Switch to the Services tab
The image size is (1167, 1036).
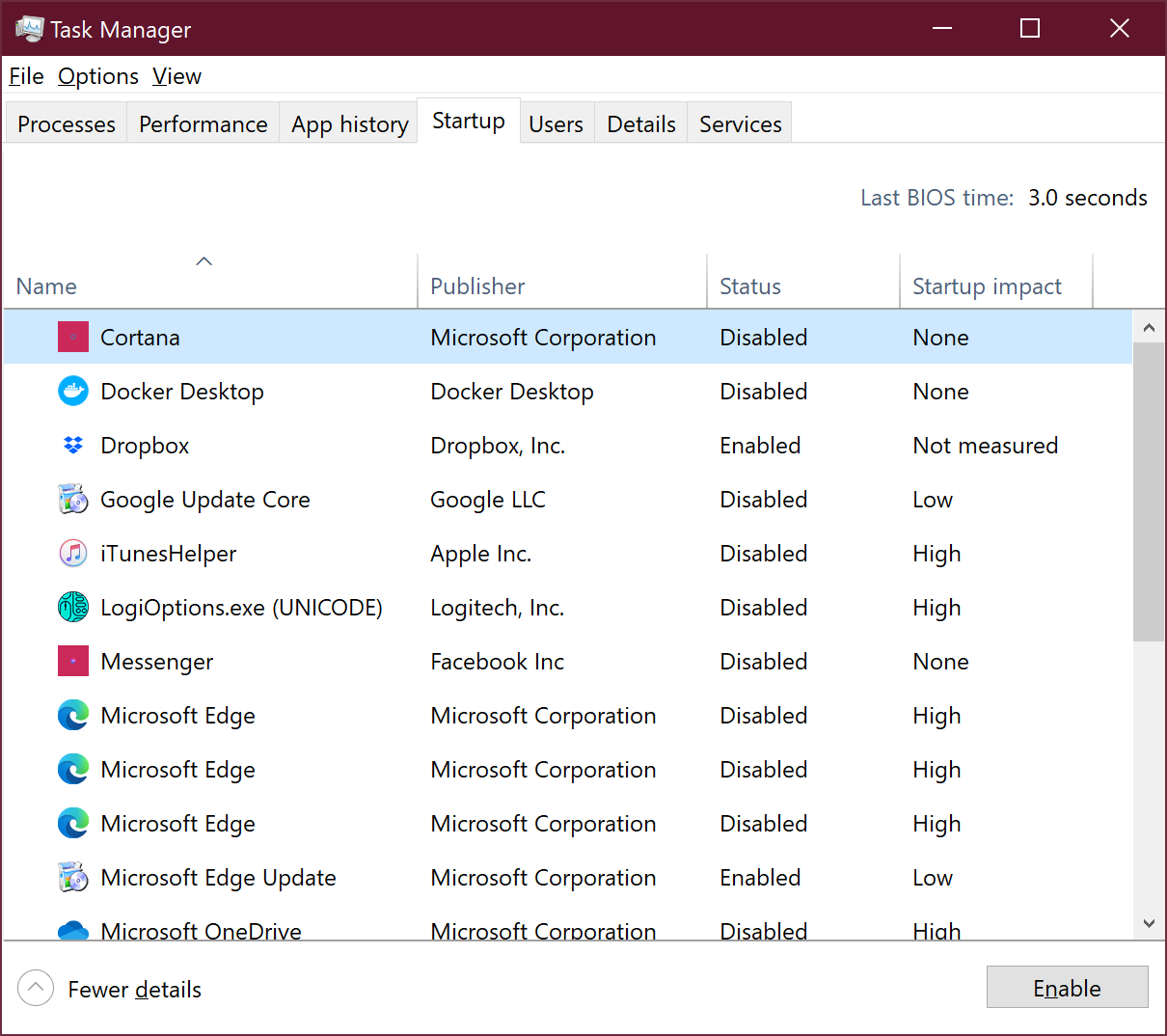pos(741,124)
